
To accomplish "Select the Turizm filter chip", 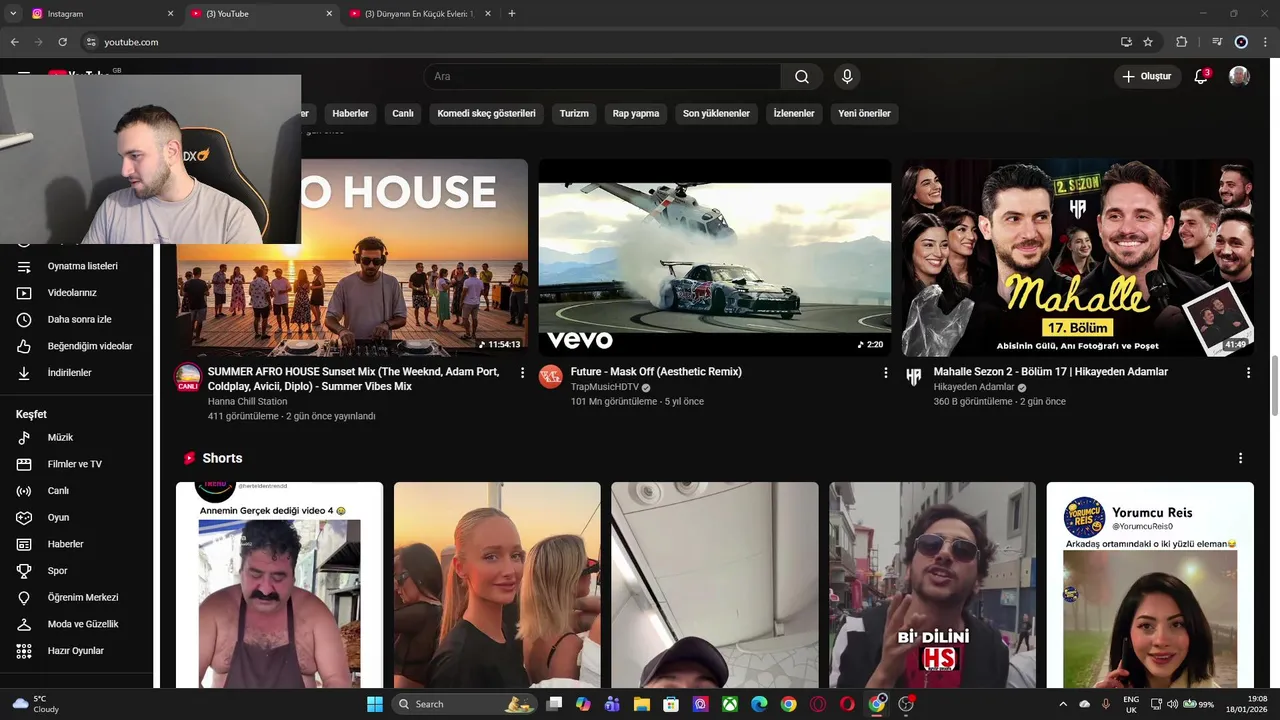I will (x=574, y=114).
